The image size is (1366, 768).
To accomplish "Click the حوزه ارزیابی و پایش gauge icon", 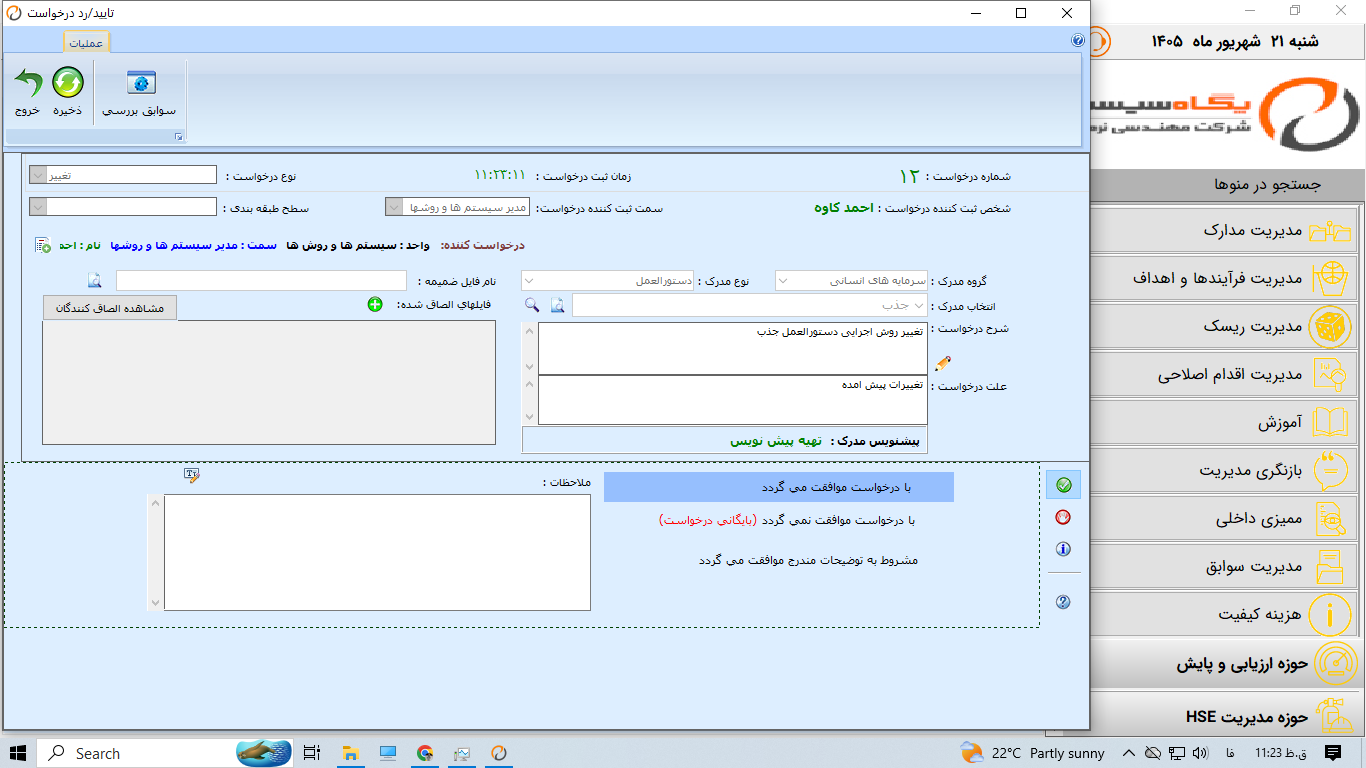I will (x=1335, y=664).
